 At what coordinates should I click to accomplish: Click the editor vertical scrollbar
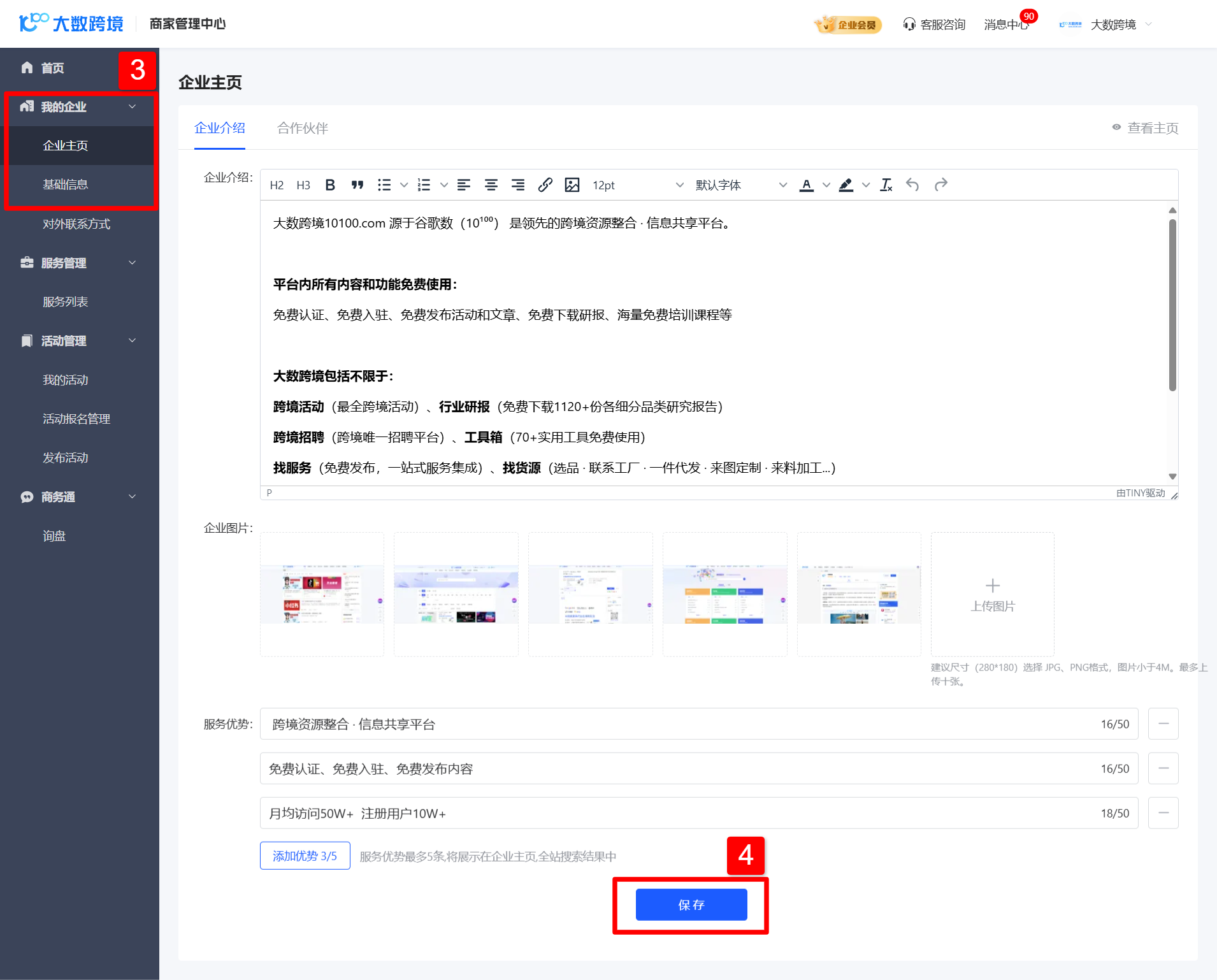point(1172,305)
